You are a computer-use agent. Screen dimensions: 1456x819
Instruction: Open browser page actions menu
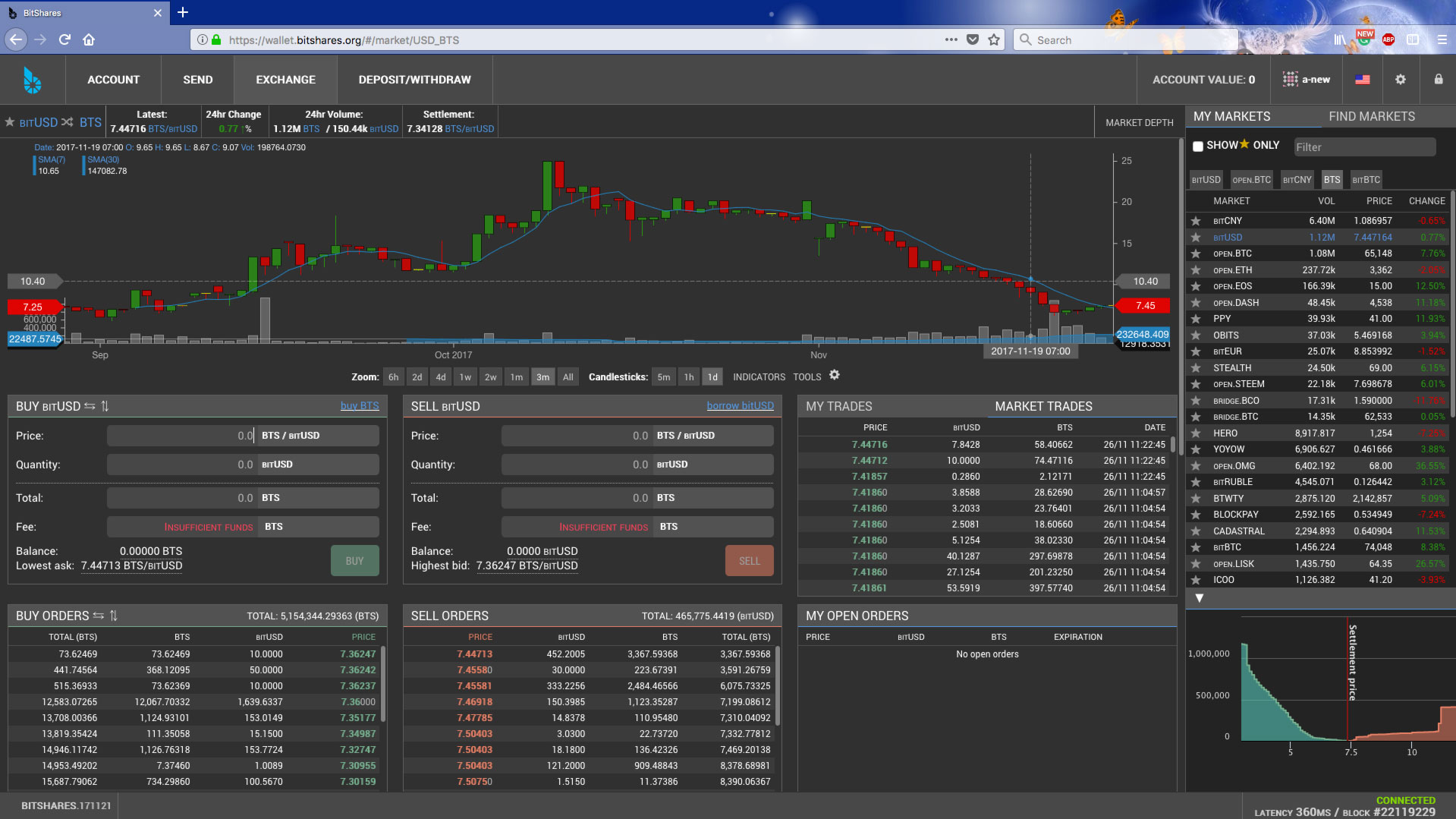pos(951,39)
